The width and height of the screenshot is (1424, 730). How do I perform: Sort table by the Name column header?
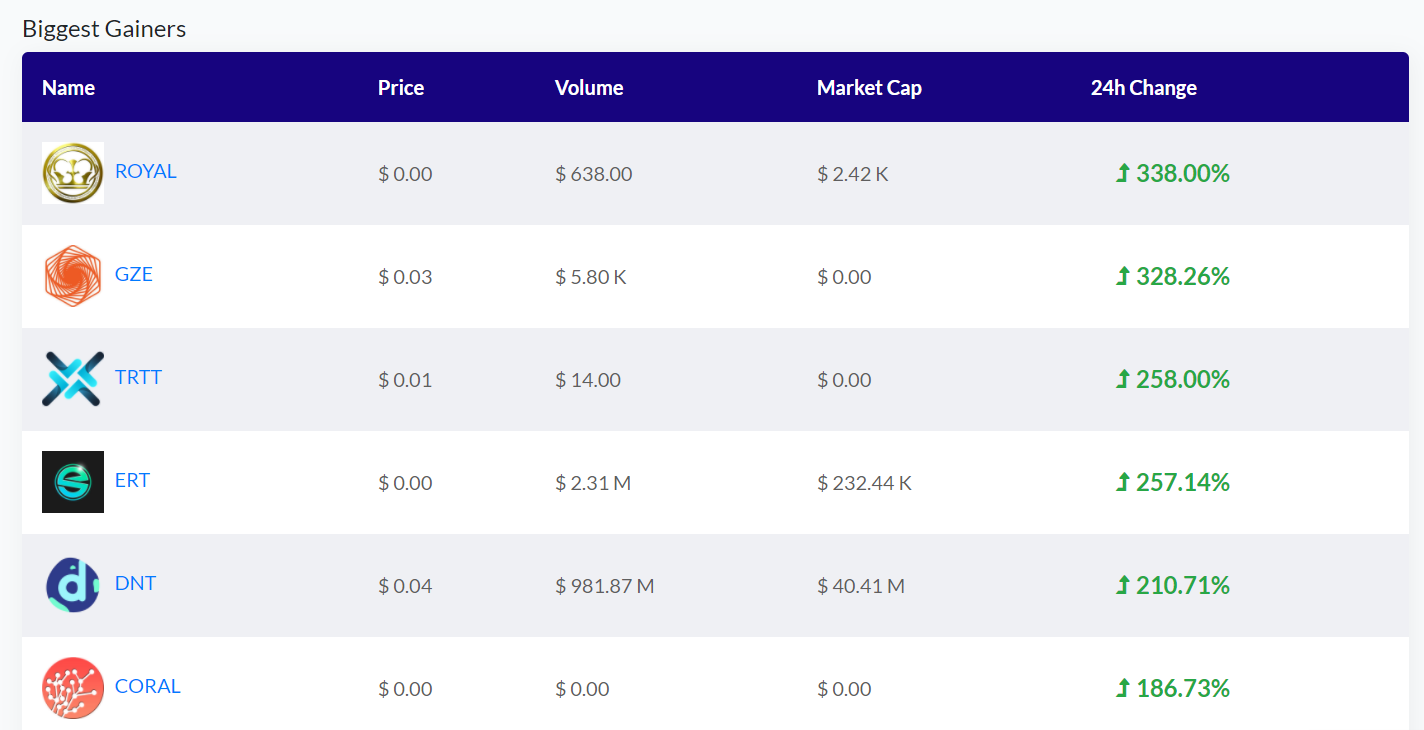tap(68, 88)
